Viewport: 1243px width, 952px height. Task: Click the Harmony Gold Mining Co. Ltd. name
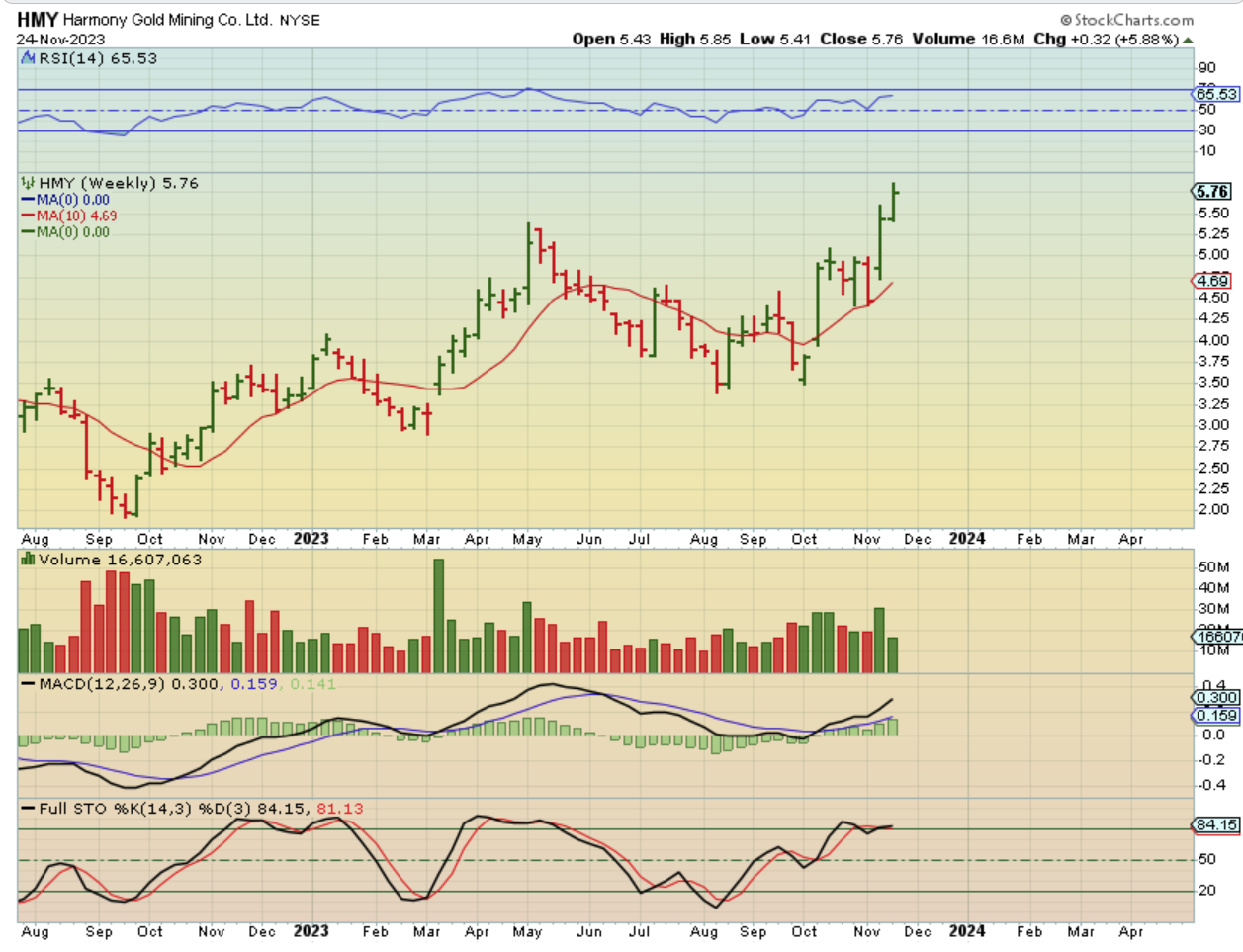coord(167,20)
